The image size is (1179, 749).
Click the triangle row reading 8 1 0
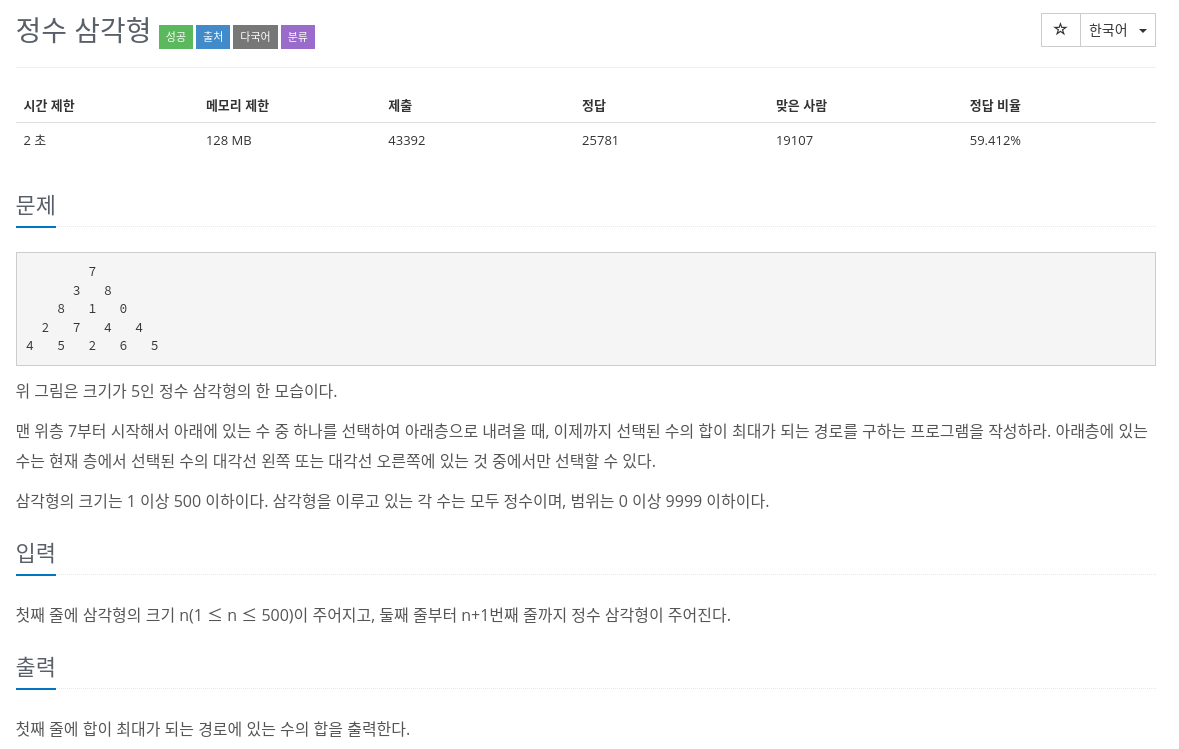(92, 309)
